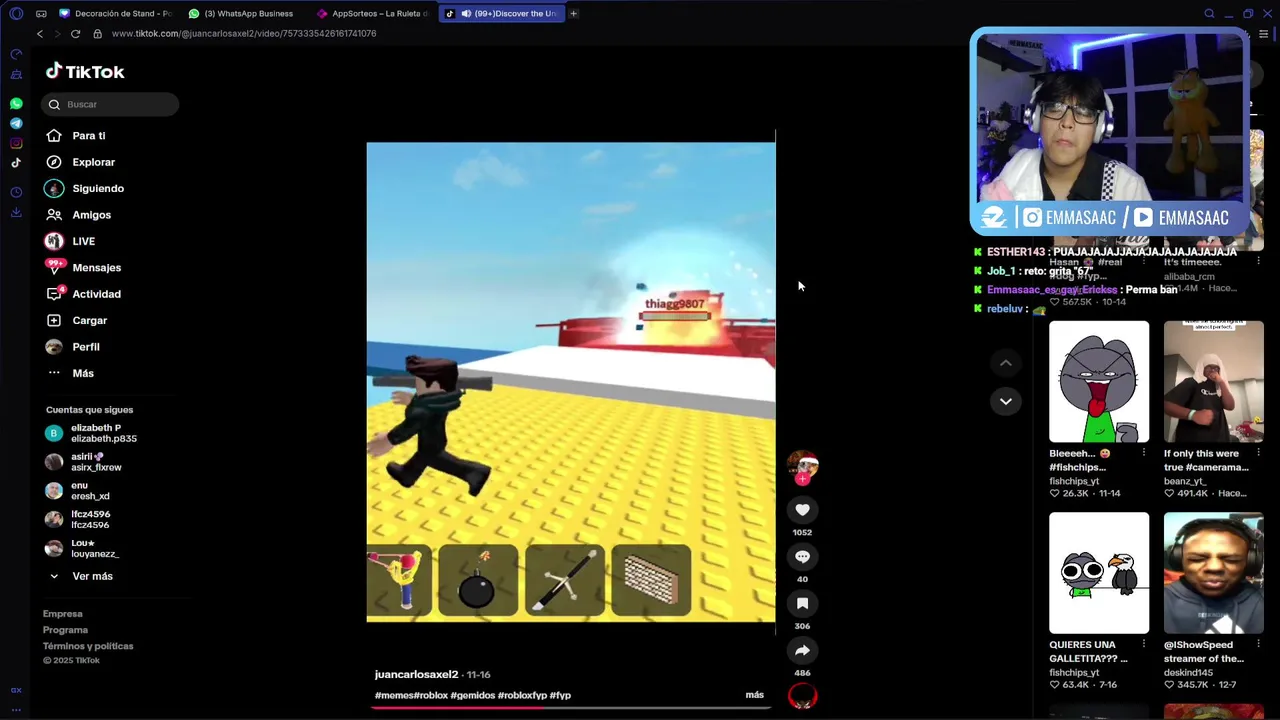The width and height of the screenshot is (1280, 720).
Task: Open the spinning sound disc icon
Action: [802, 697]
